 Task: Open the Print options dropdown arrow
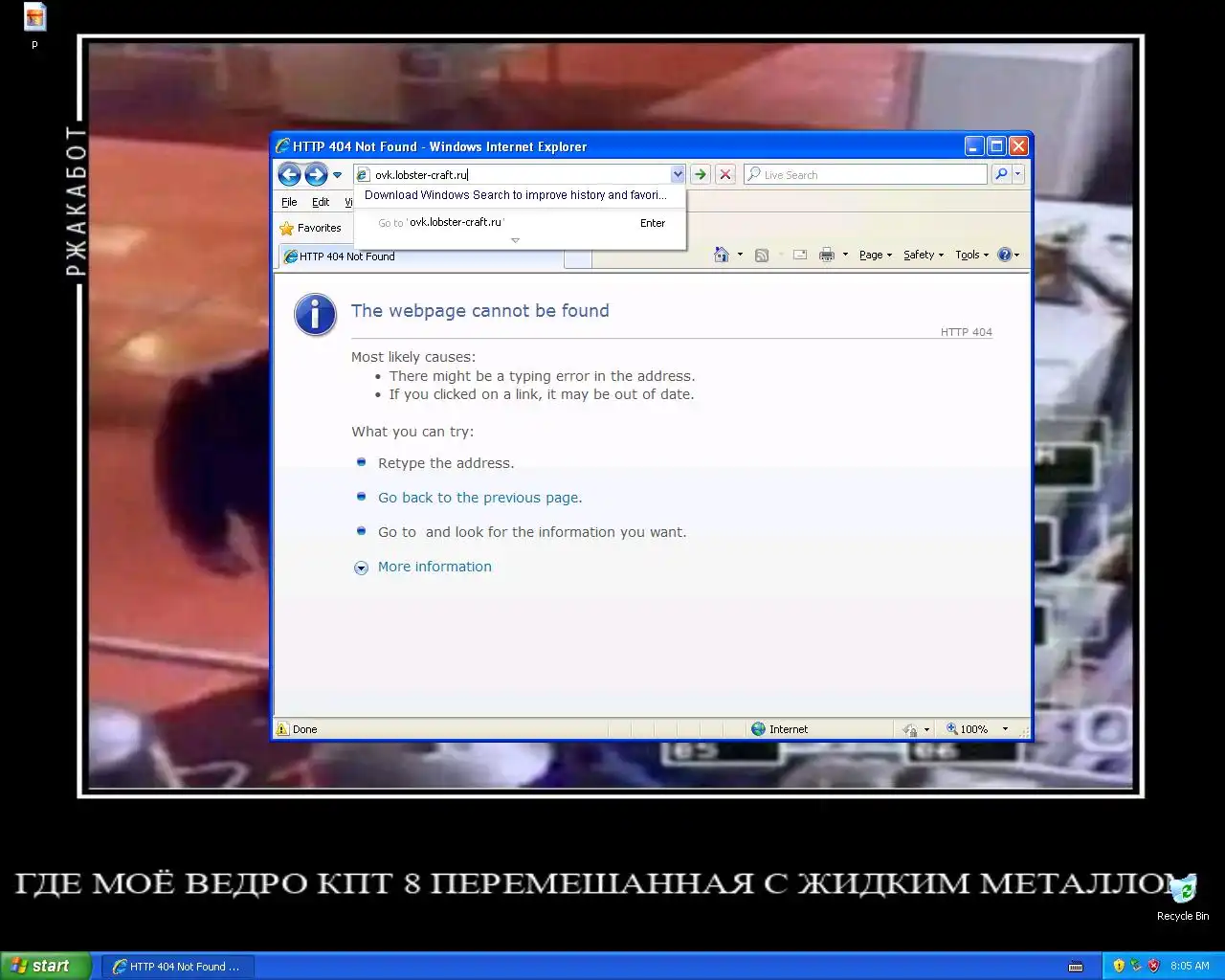point(845,255)
